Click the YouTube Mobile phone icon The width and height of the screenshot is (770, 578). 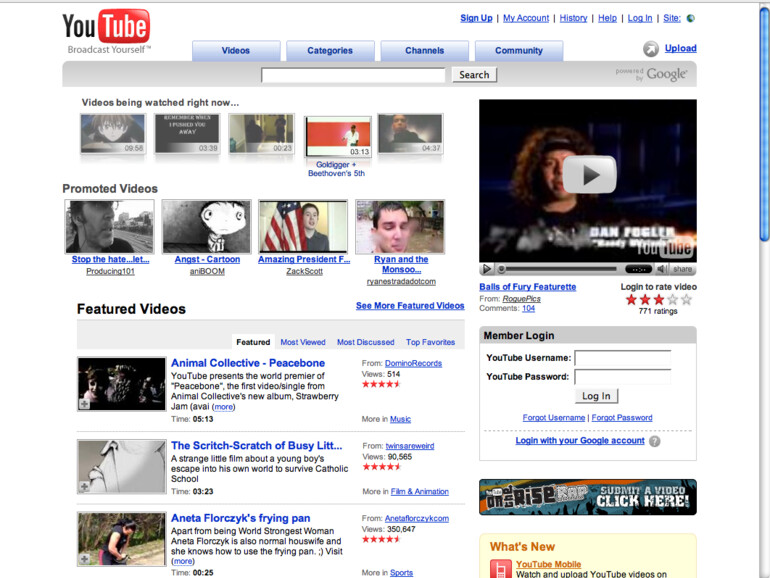pos(500,569)
